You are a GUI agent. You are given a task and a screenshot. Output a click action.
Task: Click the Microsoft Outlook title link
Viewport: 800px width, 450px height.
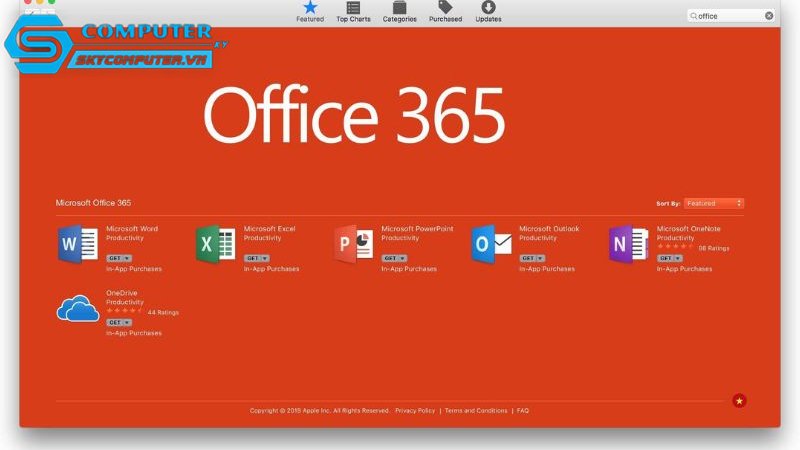click(549, 229)
